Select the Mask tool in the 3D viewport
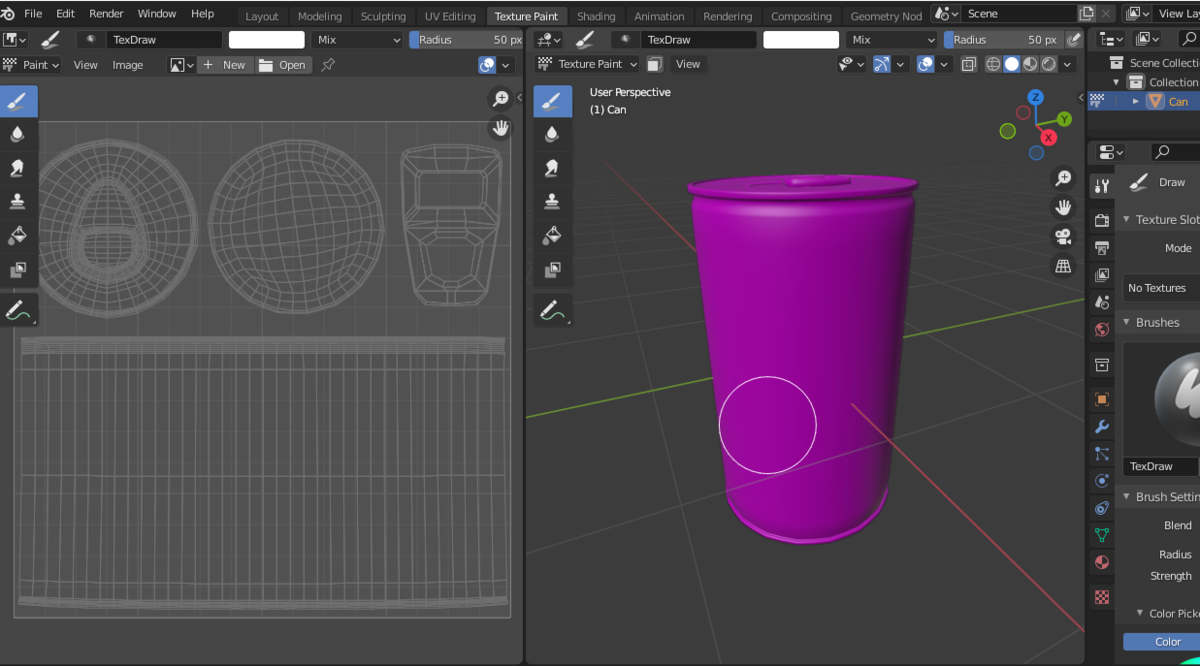 [552, 270]
